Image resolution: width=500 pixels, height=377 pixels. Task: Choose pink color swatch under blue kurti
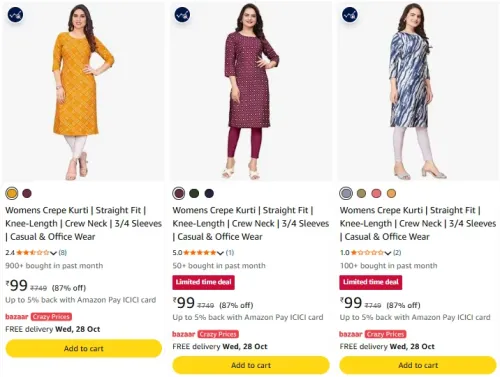376,193
